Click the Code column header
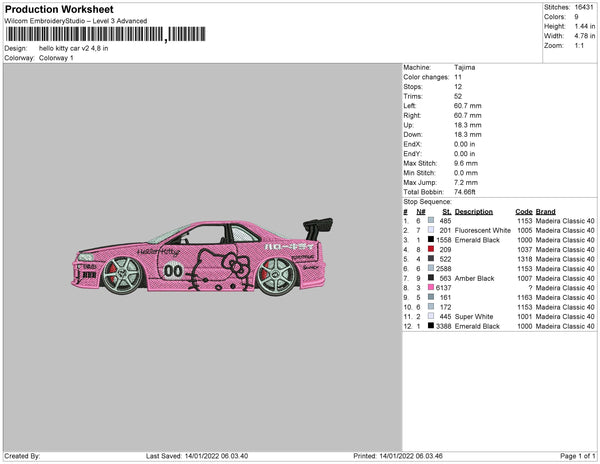This screenshot has width=600, height=464. pos(523,212)
